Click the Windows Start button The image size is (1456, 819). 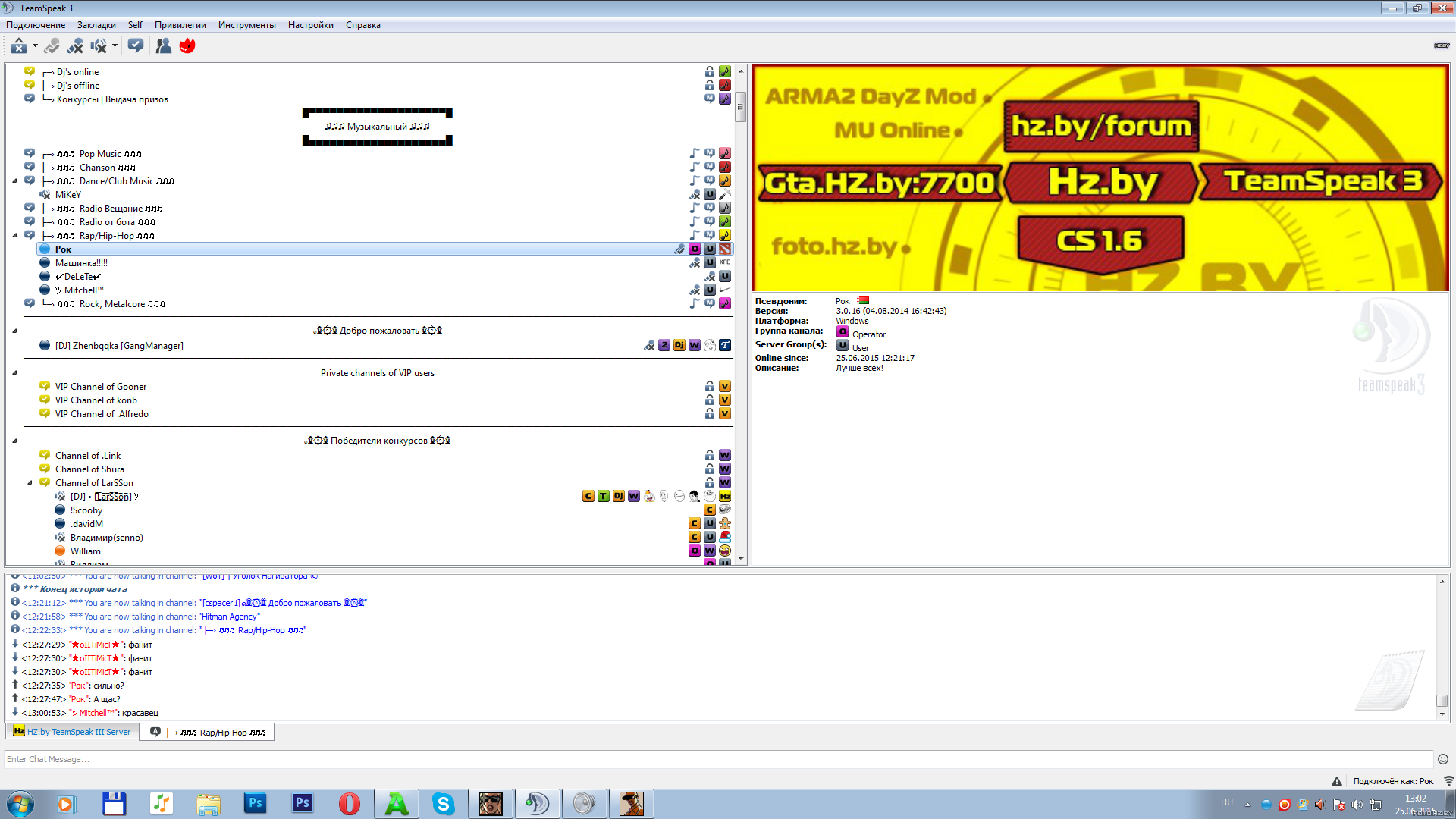[20, 804]
